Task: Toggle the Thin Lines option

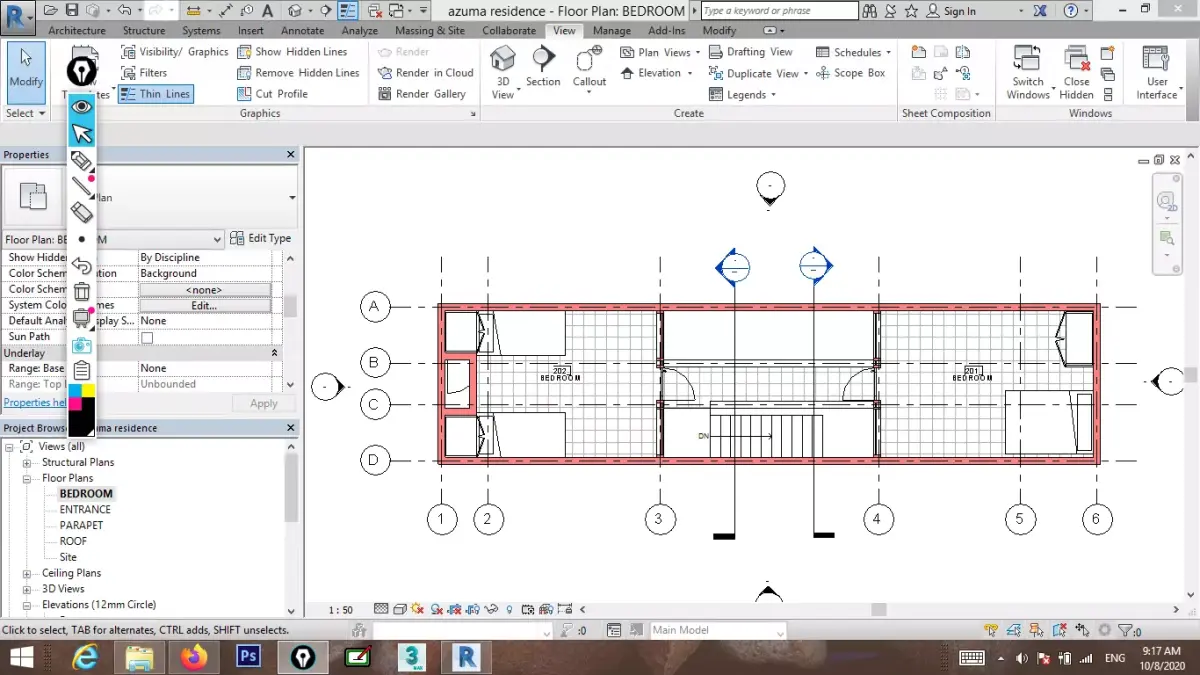Action: [155, 94]
